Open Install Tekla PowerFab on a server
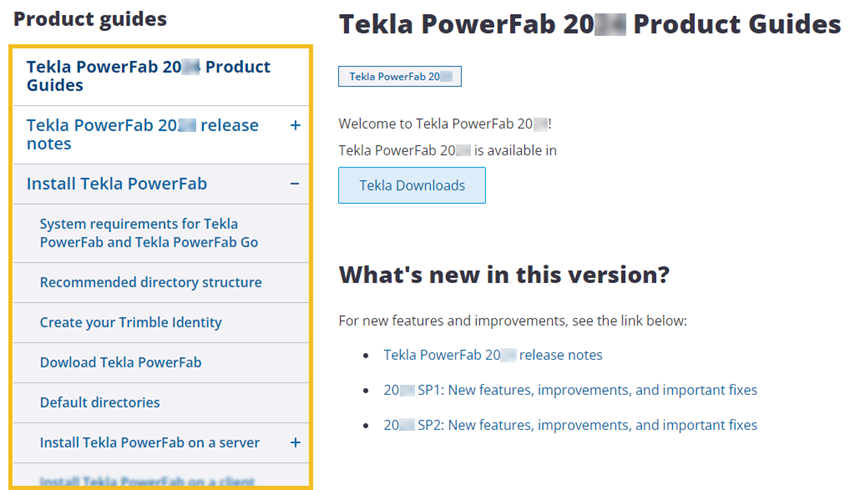850x490 pixels. [x=150, y=442]
